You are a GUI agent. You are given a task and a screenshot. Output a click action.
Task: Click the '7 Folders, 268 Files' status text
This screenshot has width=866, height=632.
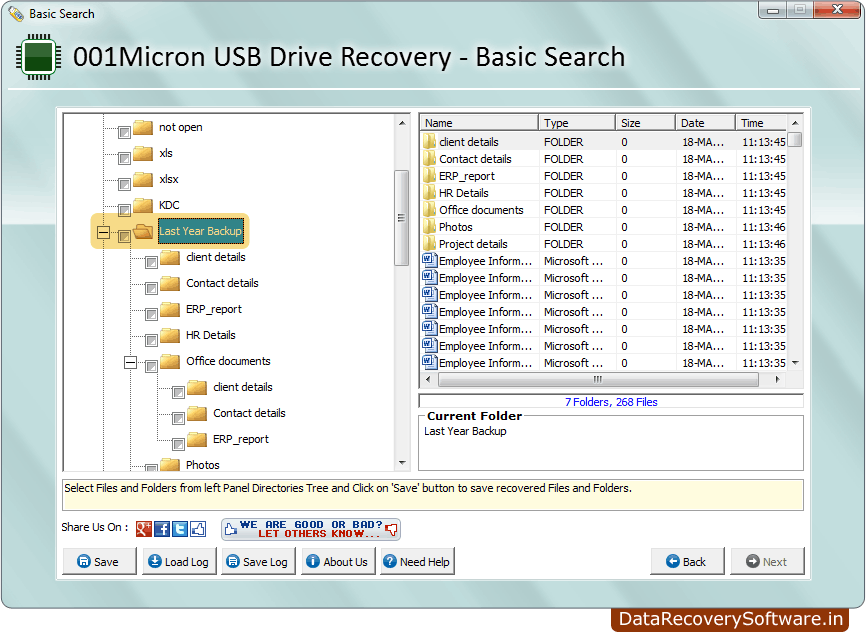tap(611, 402)
